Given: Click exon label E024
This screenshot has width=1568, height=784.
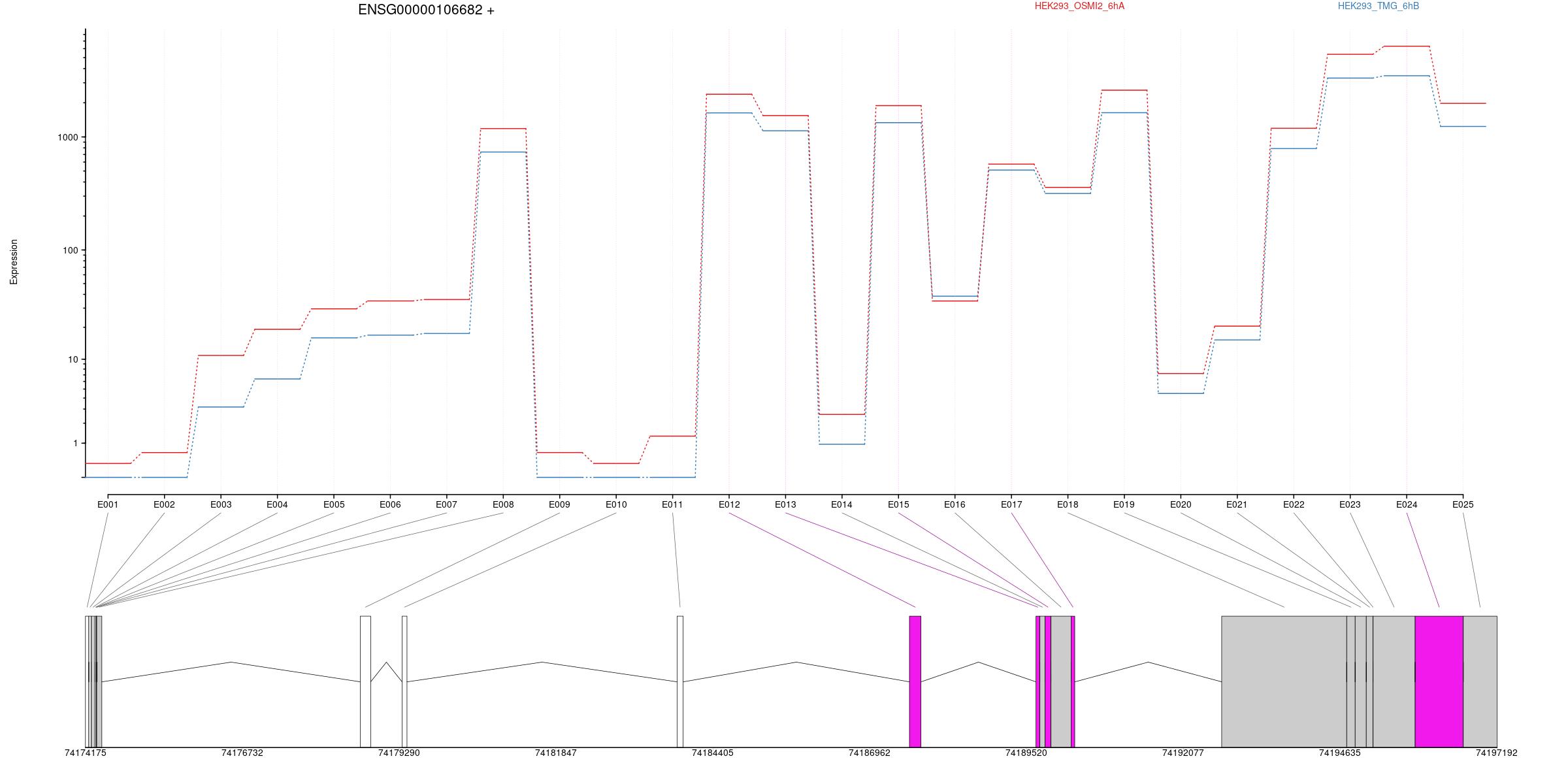Looking at the screenshot, I should [1407, 504].
